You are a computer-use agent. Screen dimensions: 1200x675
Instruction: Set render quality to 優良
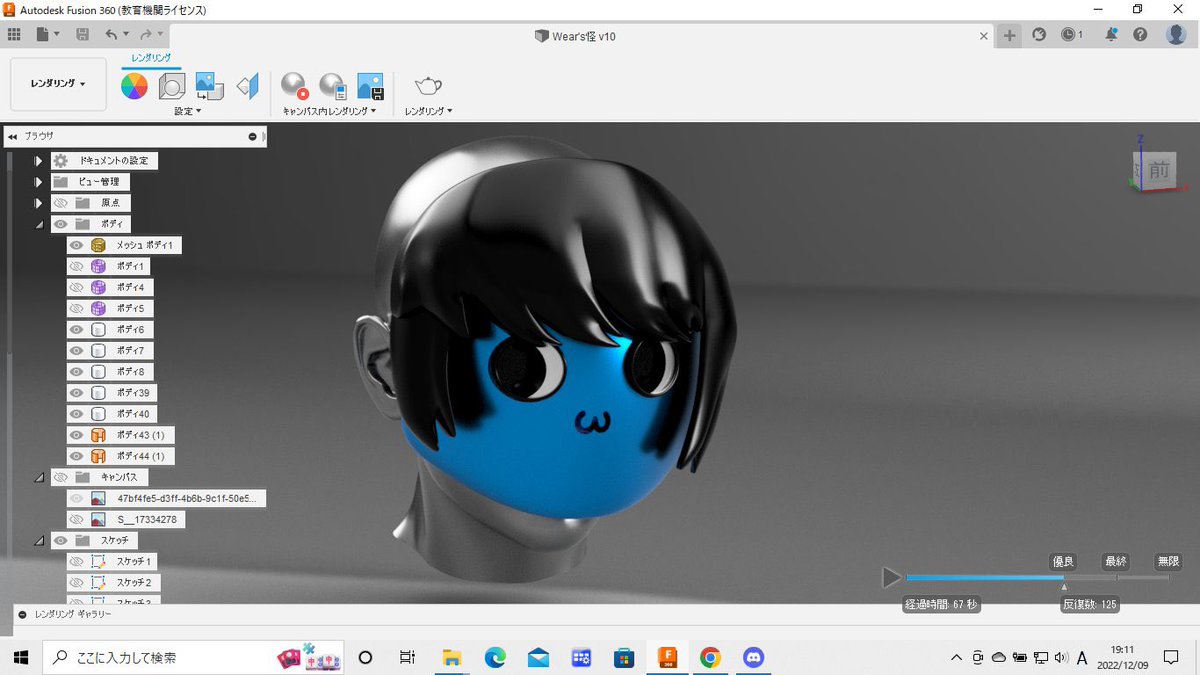pos(1063,562)
